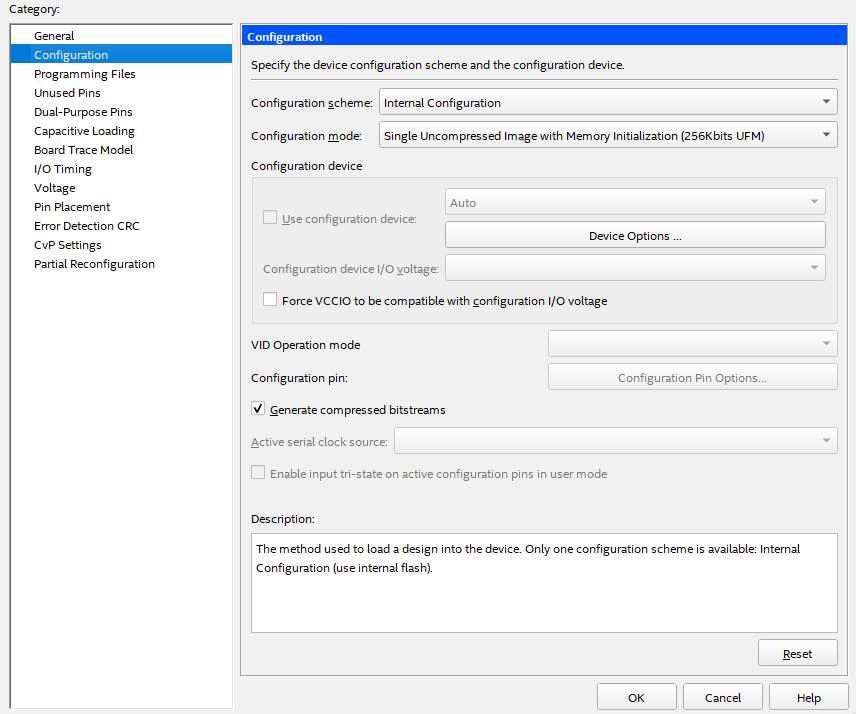Select Programming Files in category list

coord(84,74)
